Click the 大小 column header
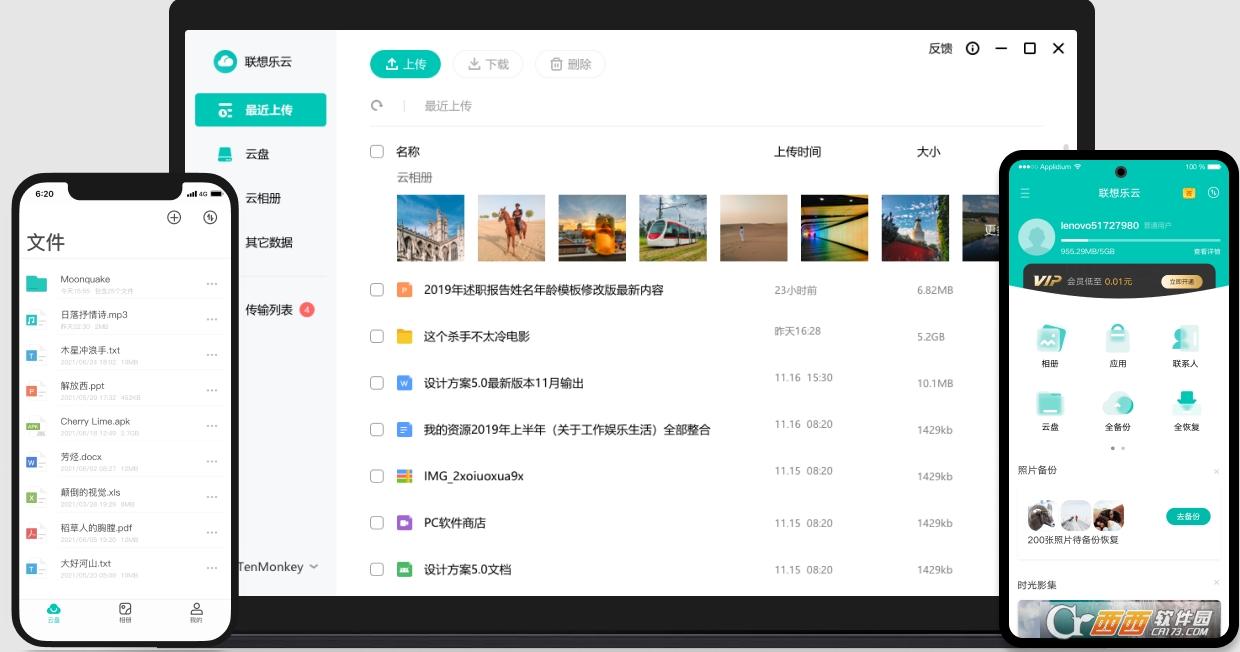Screen dimensions: 1240x652 928,152
